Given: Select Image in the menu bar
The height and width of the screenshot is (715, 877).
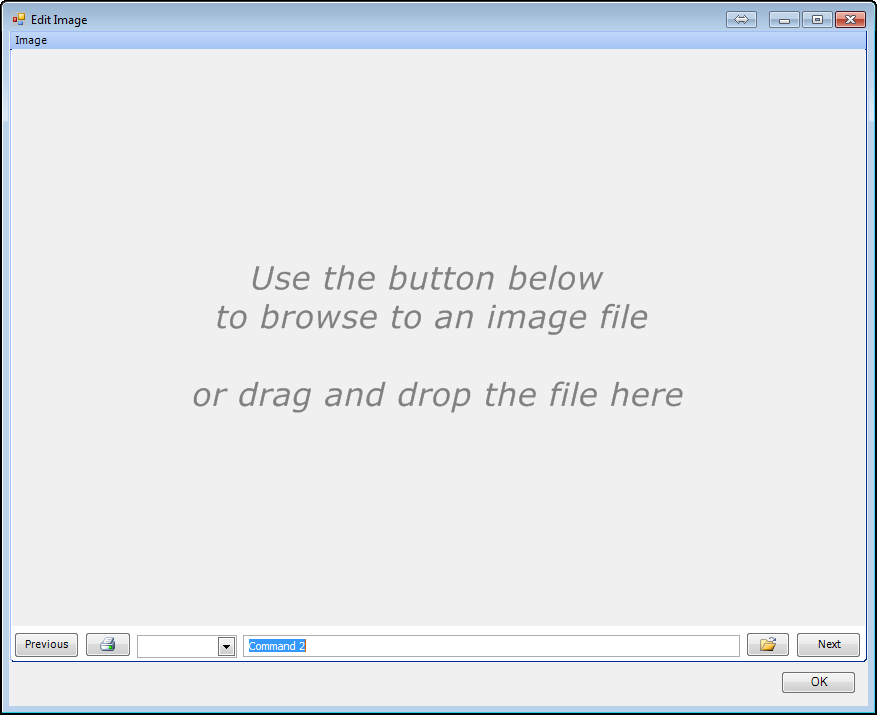Looking at the screenshot, I should click(29, 39).
